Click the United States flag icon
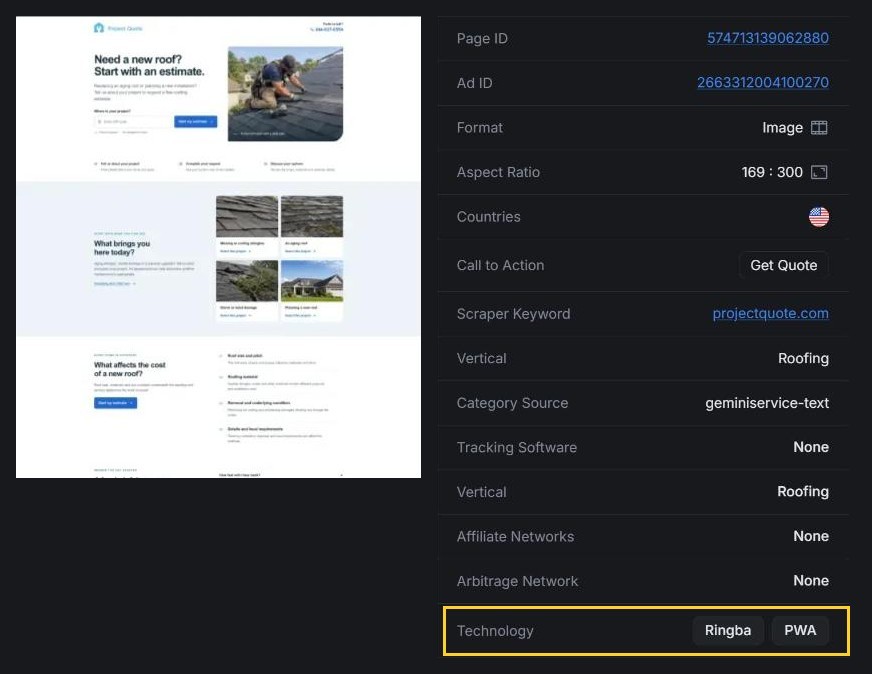Screen dimensions: 872x674 pos(819,217)
